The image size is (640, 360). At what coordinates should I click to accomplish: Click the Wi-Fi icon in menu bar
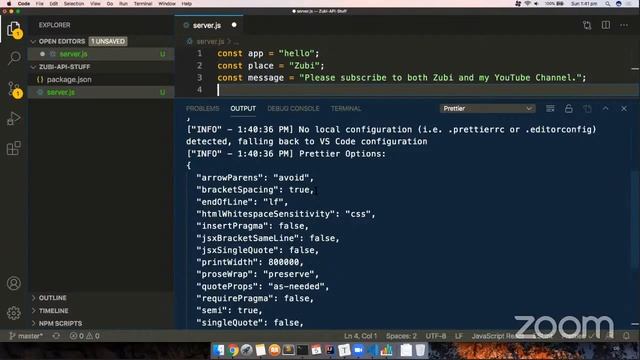click(x=527, y=3)
